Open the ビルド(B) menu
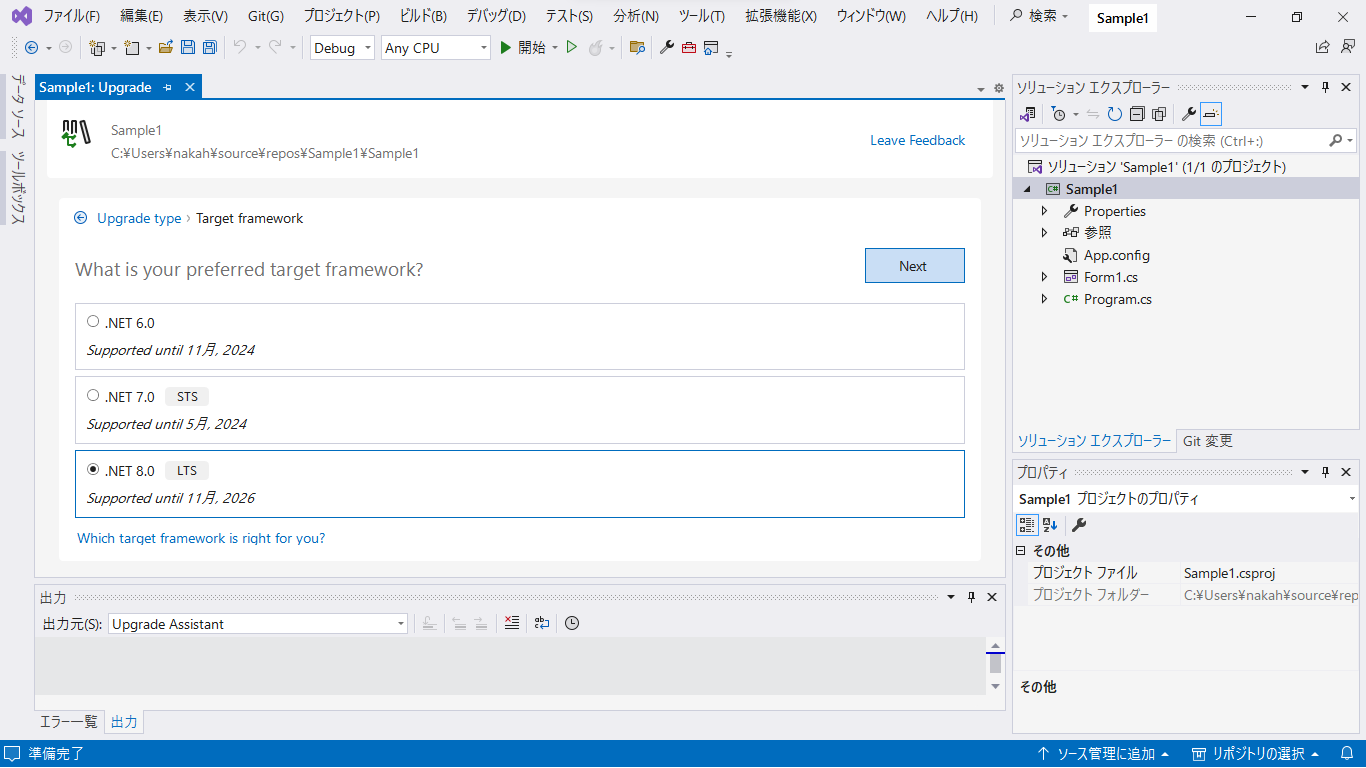1366x768 pixels. (x=422, y=16)
